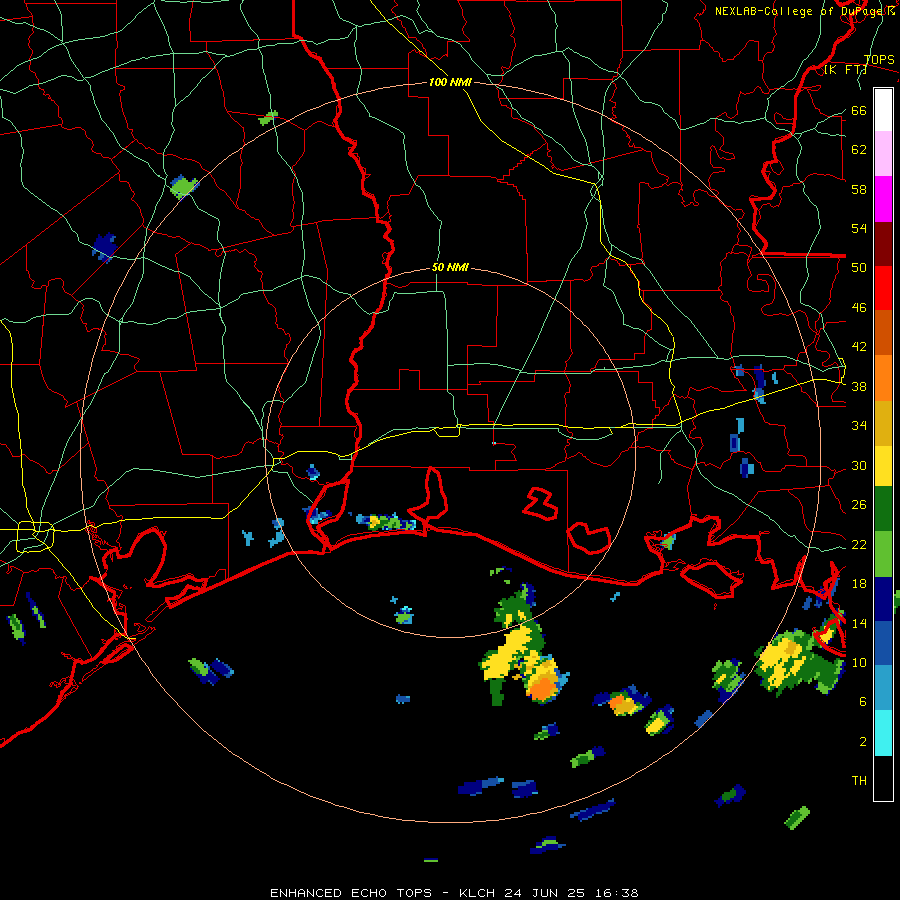Click the legend value '58'
Screen dimensions: 900x900
pyautogui.click(x=859, y=189)
